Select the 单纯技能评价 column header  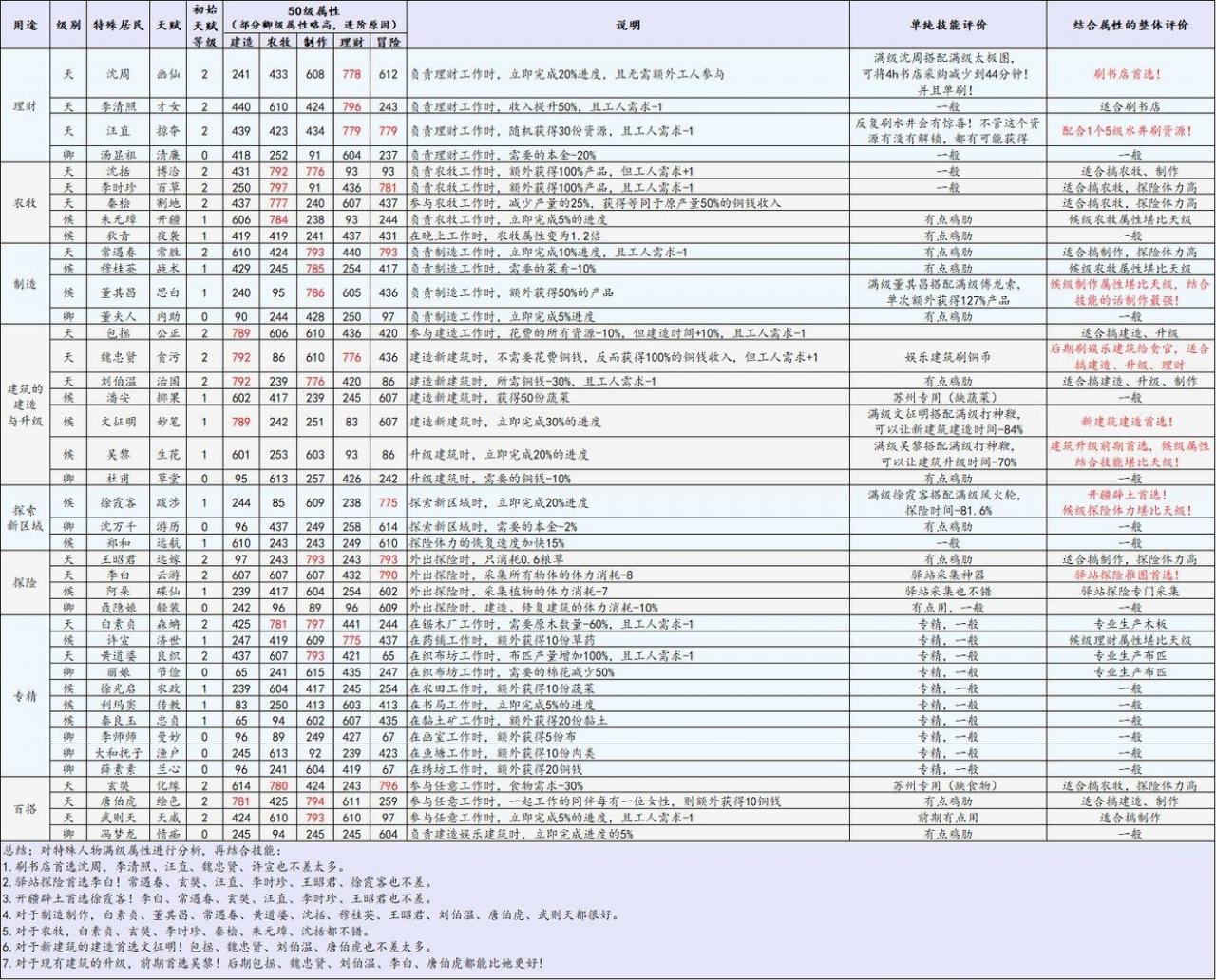tap(947, 26)
